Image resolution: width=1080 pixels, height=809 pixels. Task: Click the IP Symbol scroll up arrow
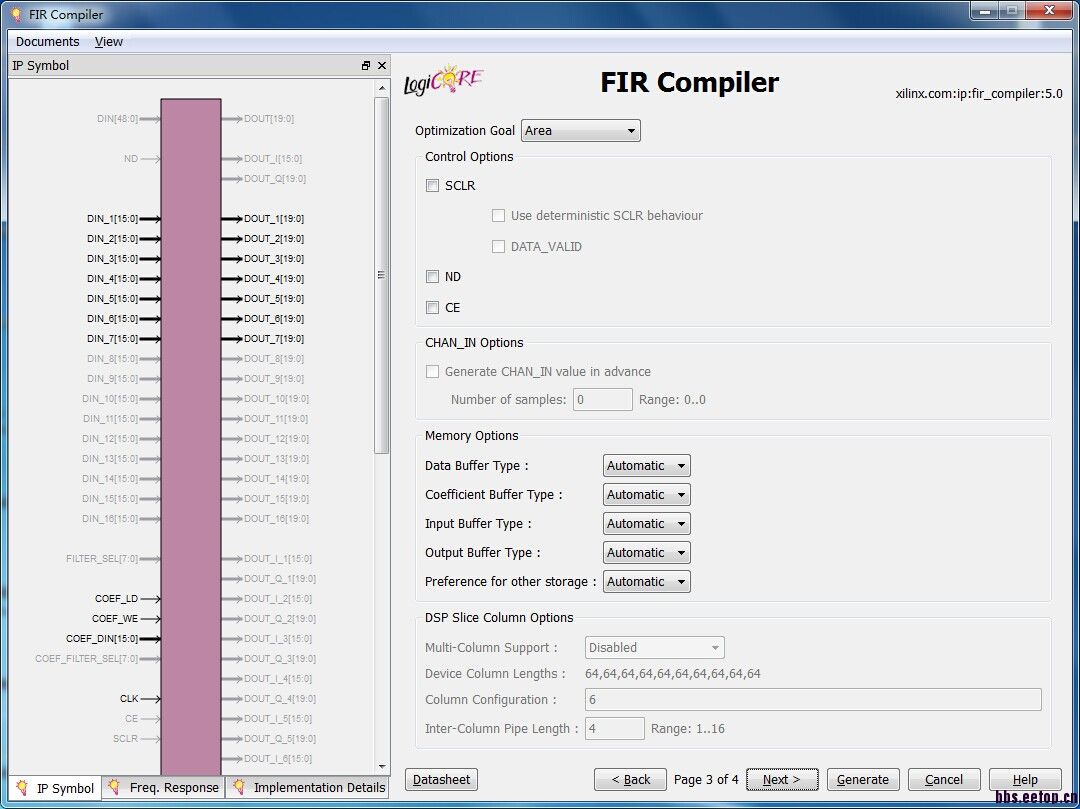382,88
